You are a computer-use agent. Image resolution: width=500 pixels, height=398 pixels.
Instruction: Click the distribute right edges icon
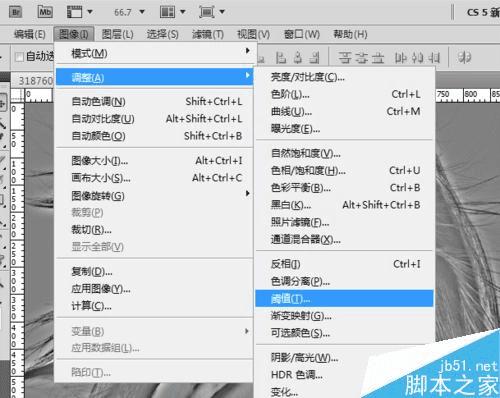point(434,58)
